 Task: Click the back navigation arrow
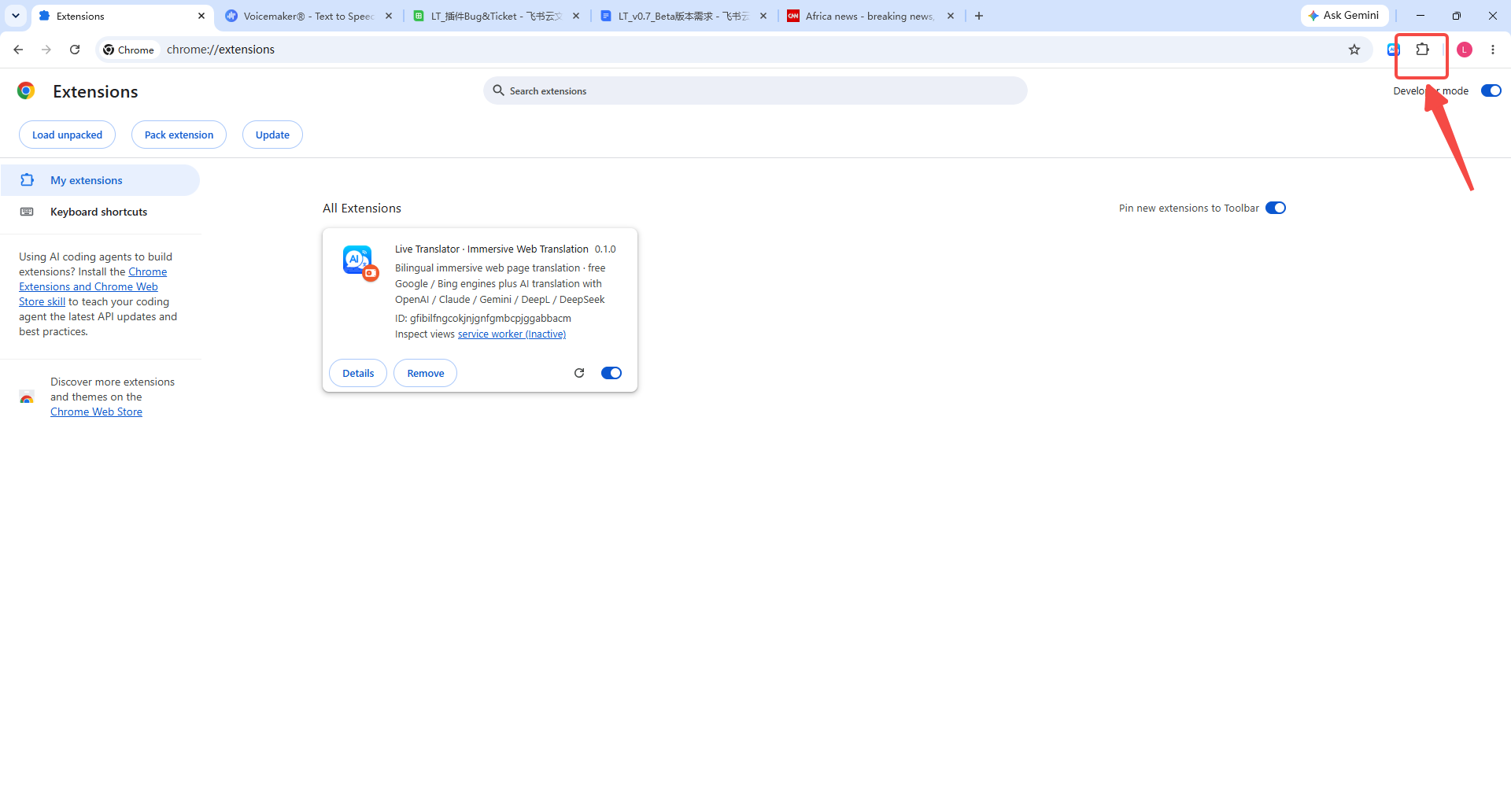coord(18,50)
